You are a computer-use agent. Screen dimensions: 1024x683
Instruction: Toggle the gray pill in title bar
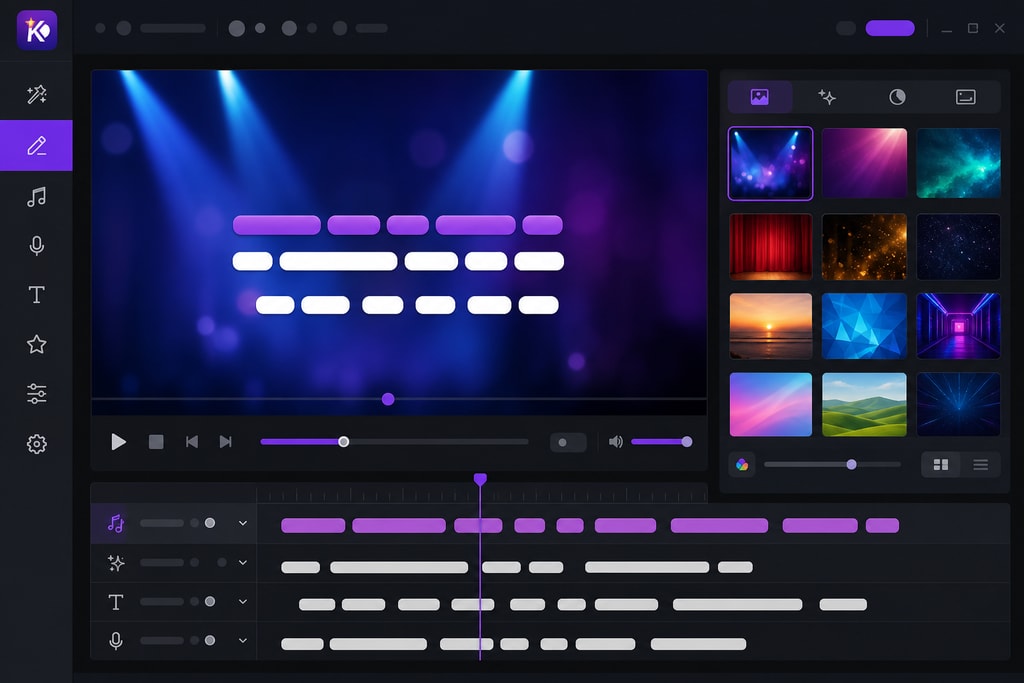pyautogui.click(x=846, y=28)
